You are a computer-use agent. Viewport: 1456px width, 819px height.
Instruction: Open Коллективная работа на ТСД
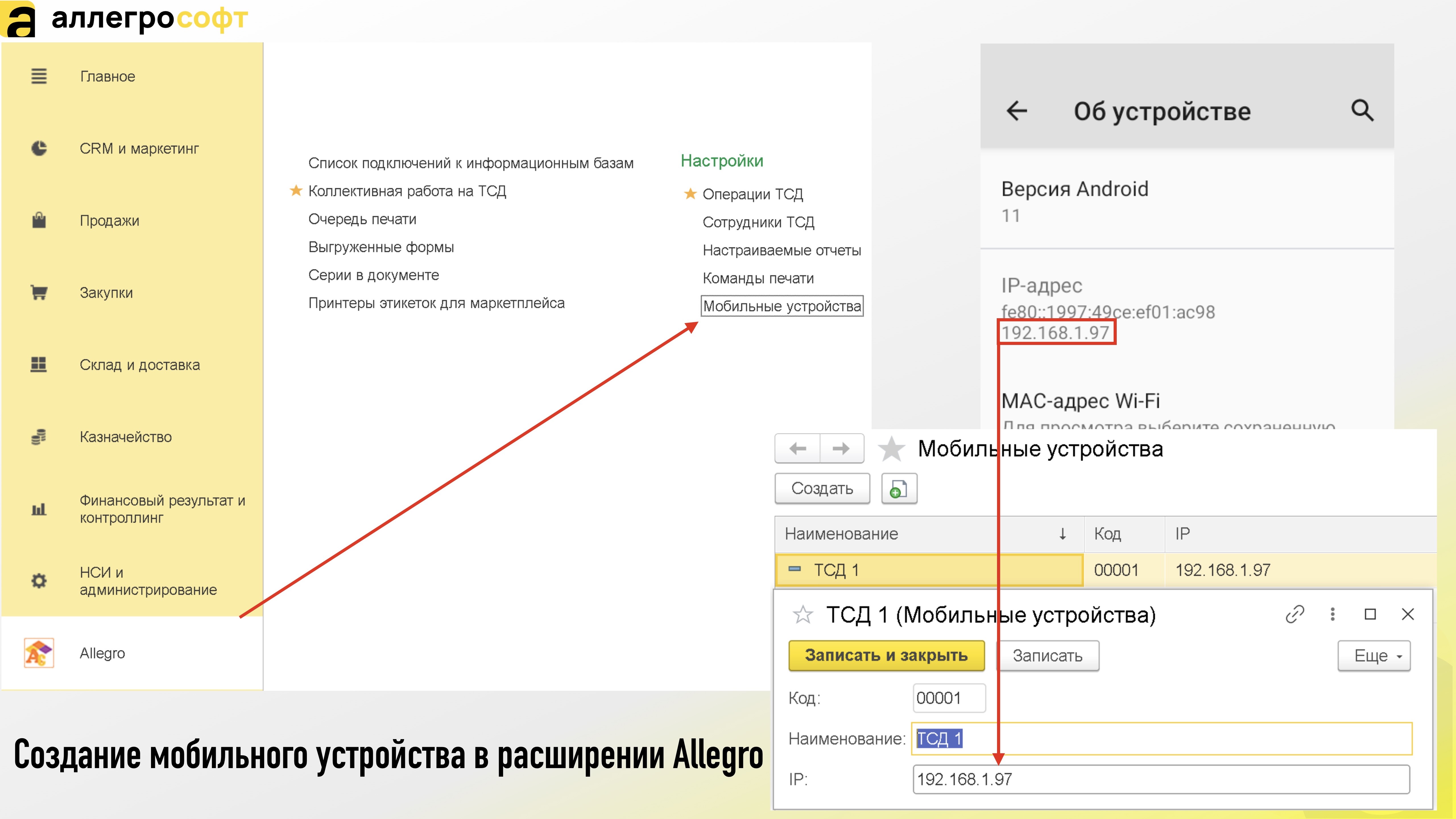coord(407,191)
